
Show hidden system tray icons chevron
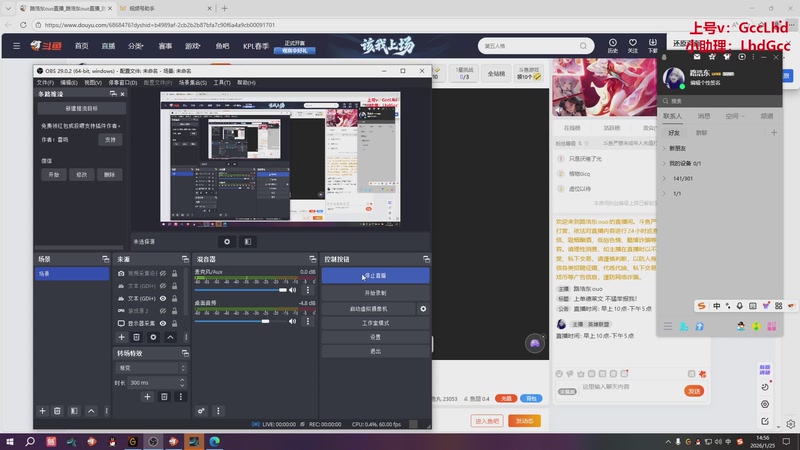pos(668,442)
